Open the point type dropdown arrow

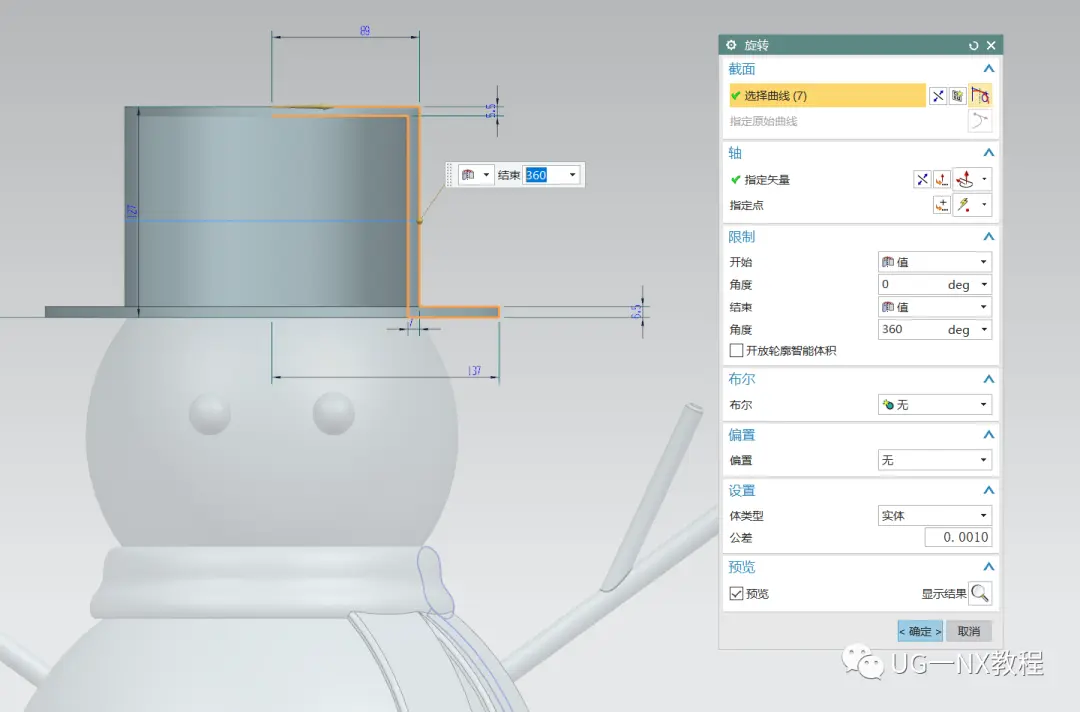click(x=984, y=205)
